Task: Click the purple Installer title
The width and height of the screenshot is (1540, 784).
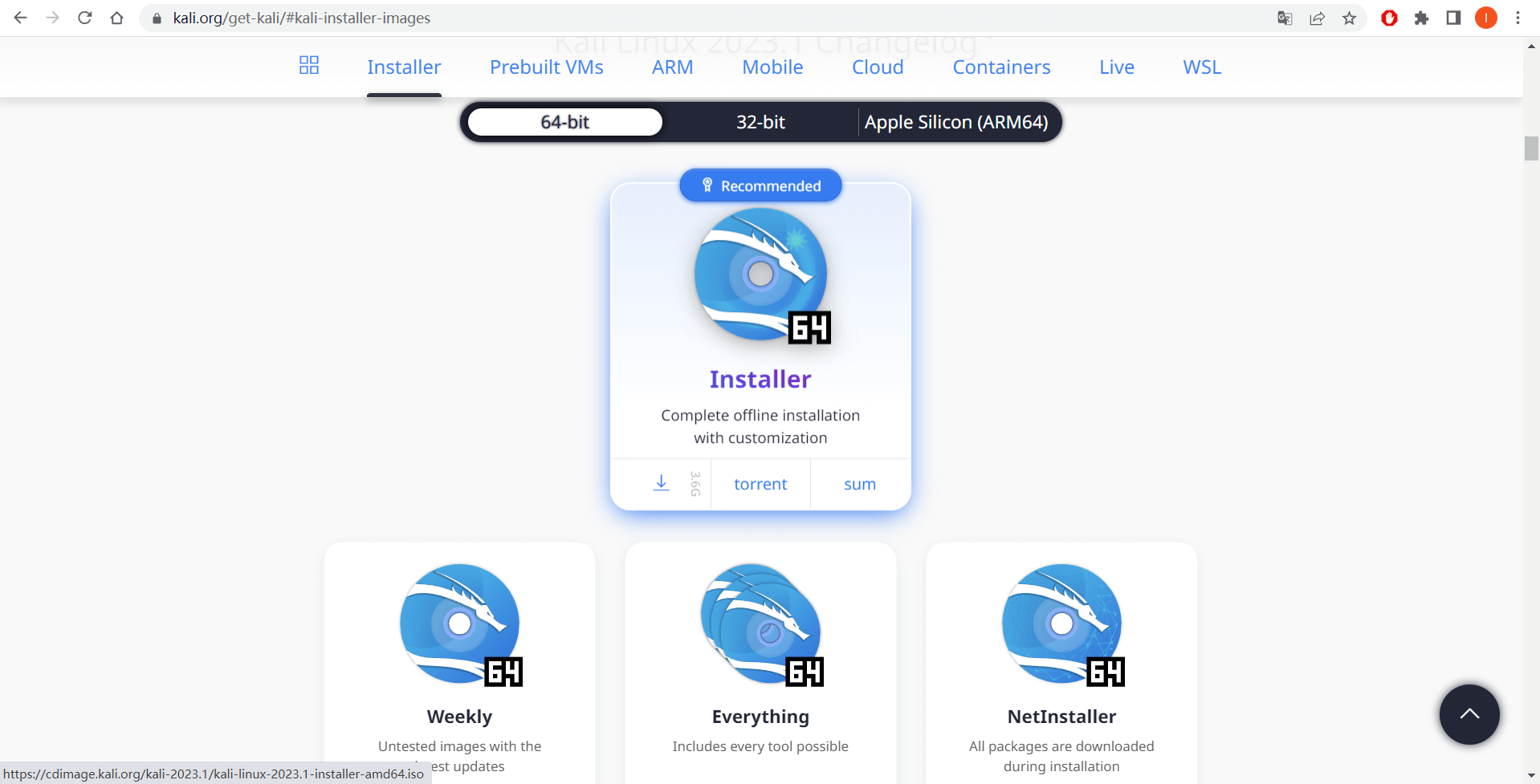Action: point(760,379)
